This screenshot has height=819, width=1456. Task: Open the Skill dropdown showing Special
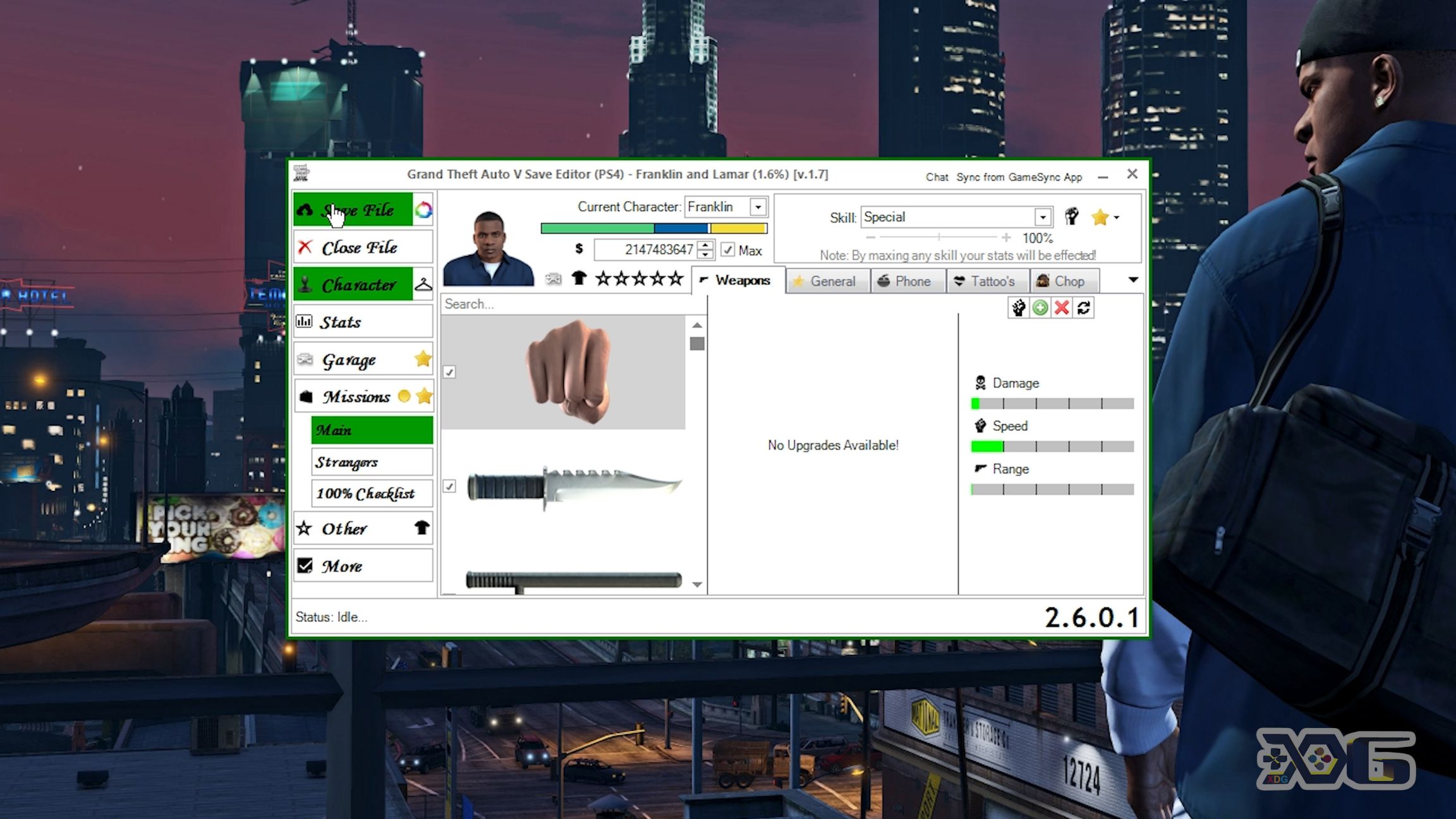point(957,217)
